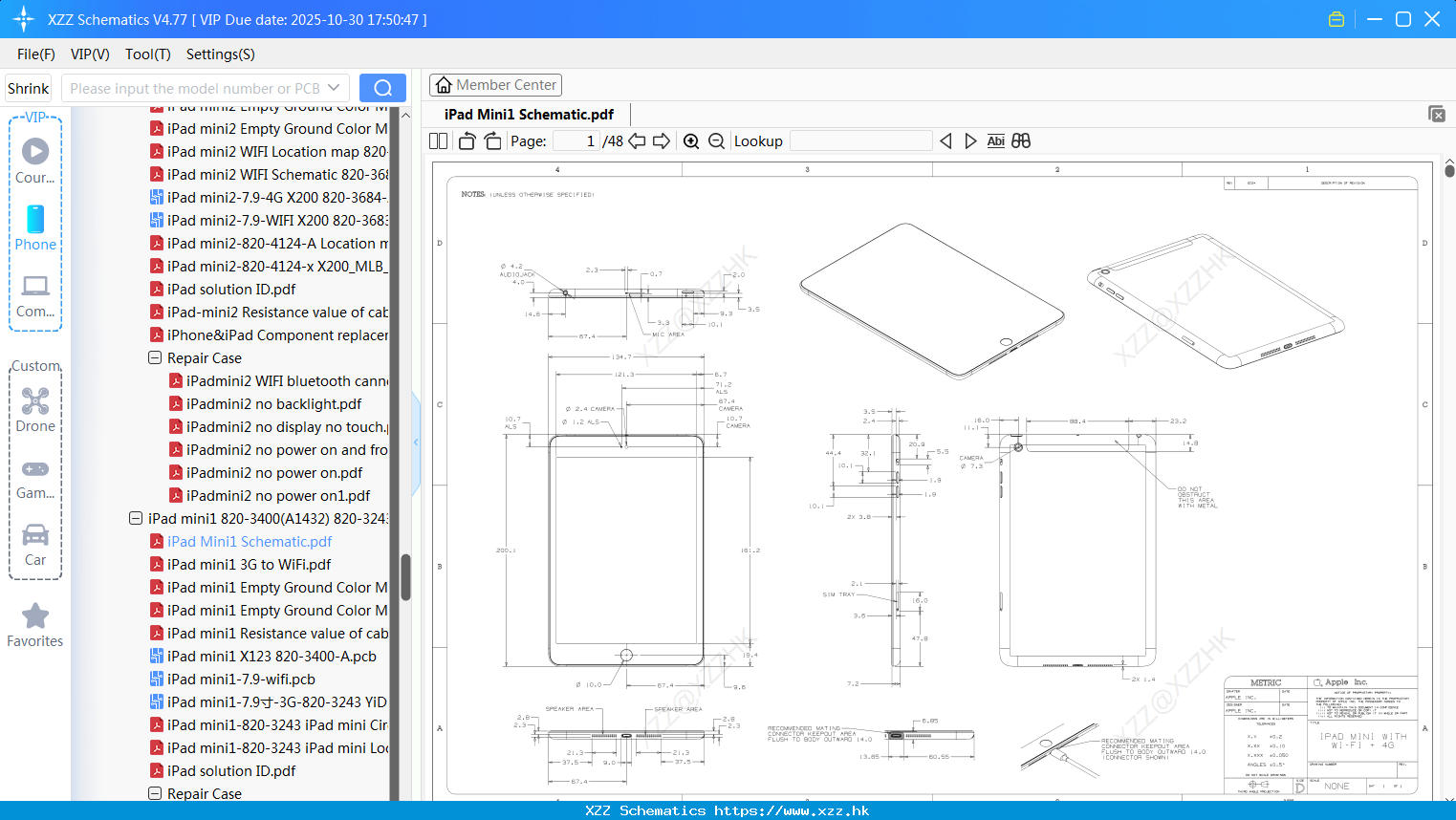Open the Settings(S) menu
The image size is (1456, 820).
[x=220, y=54]
